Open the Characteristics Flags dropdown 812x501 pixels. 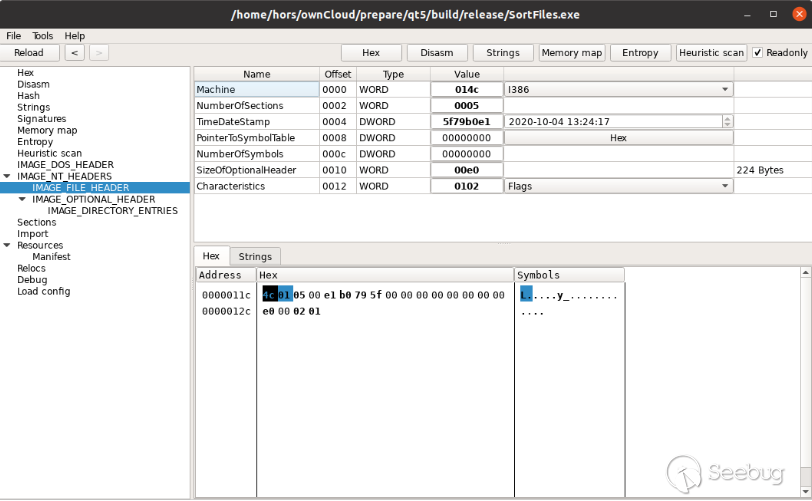[618, 186]
